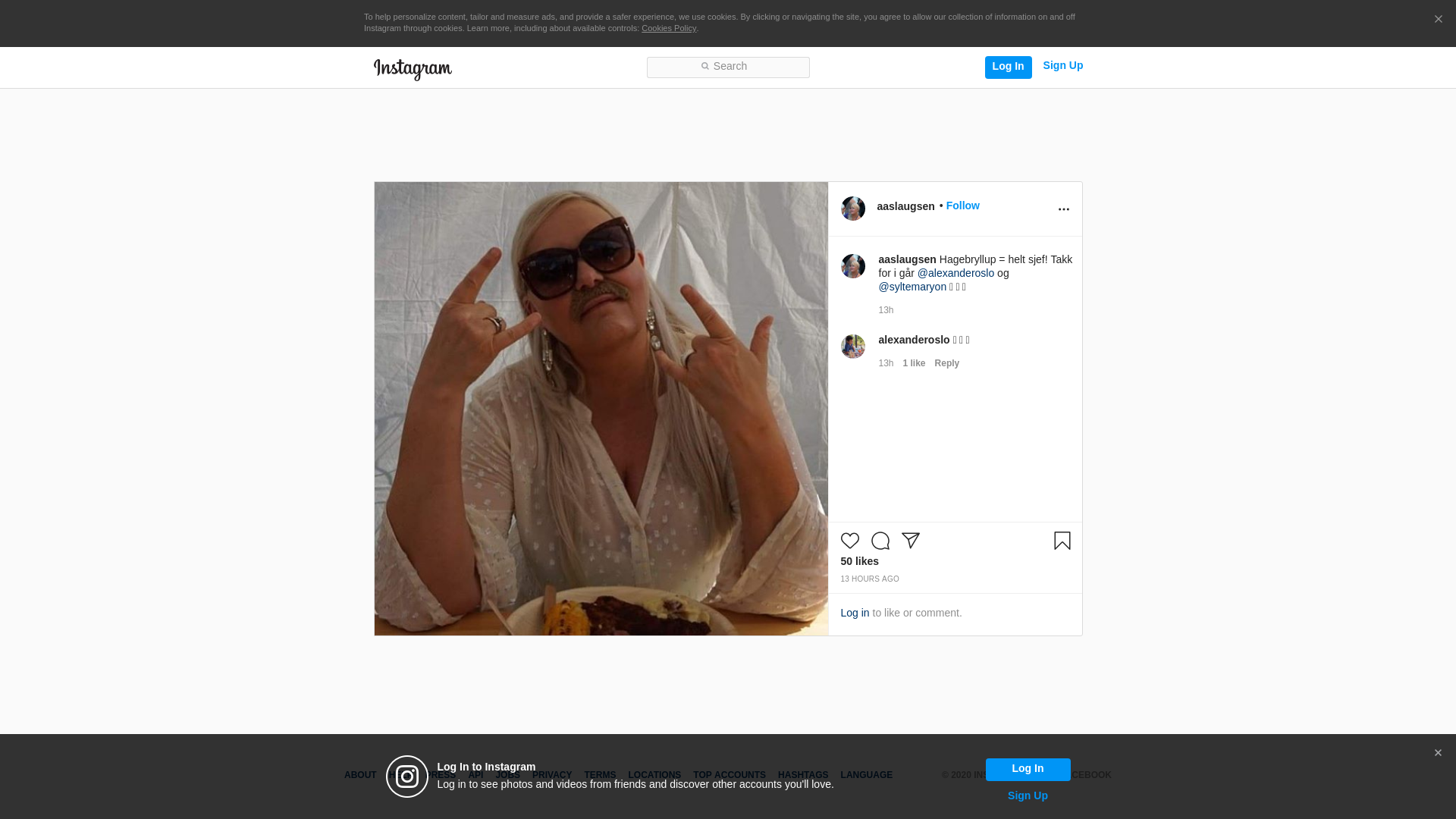Open alexanderoslo commenter avatar
Viewport: 1456px width, 819px height.
coord(853,347)
